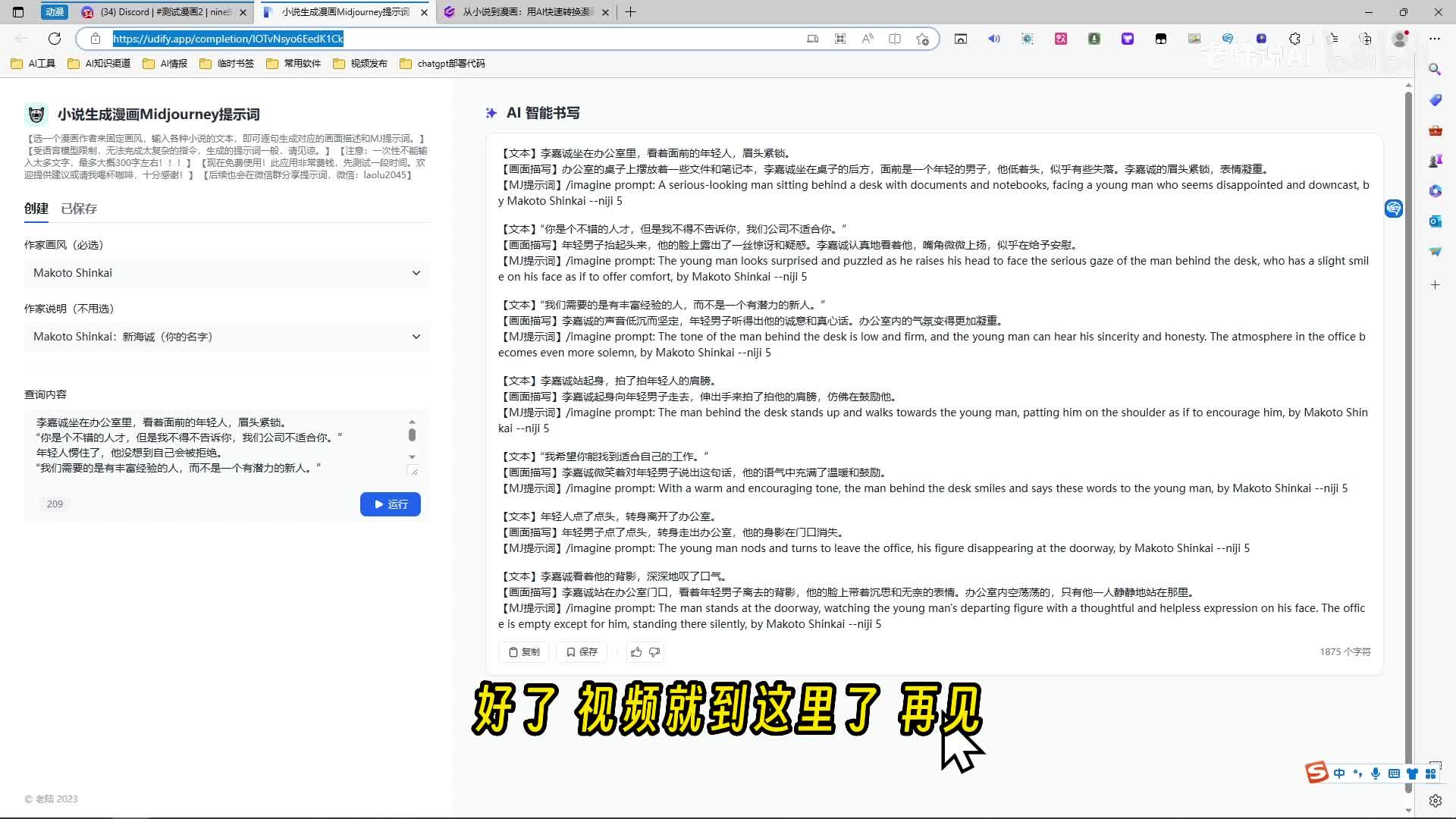Click the query text input area
Viewport: 1456px width, 819px height.
click(220, 445)
